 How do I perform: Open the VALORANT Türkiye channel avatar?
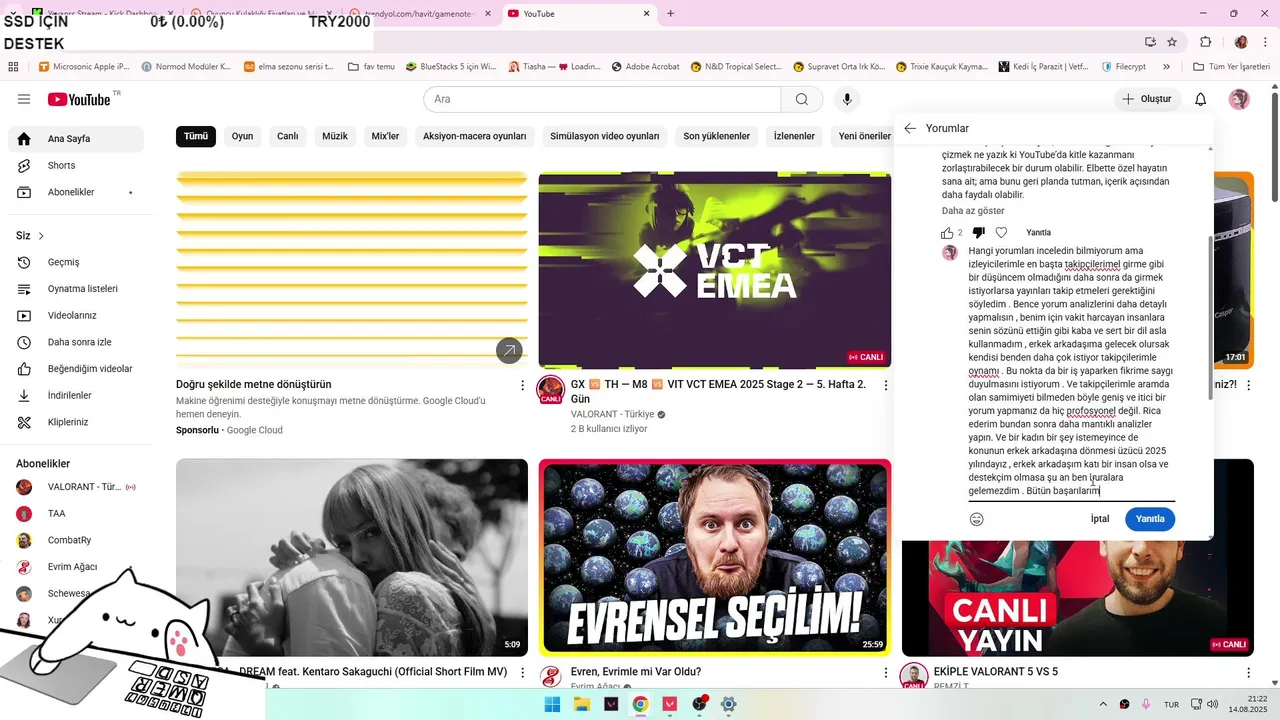click(550, 390)
